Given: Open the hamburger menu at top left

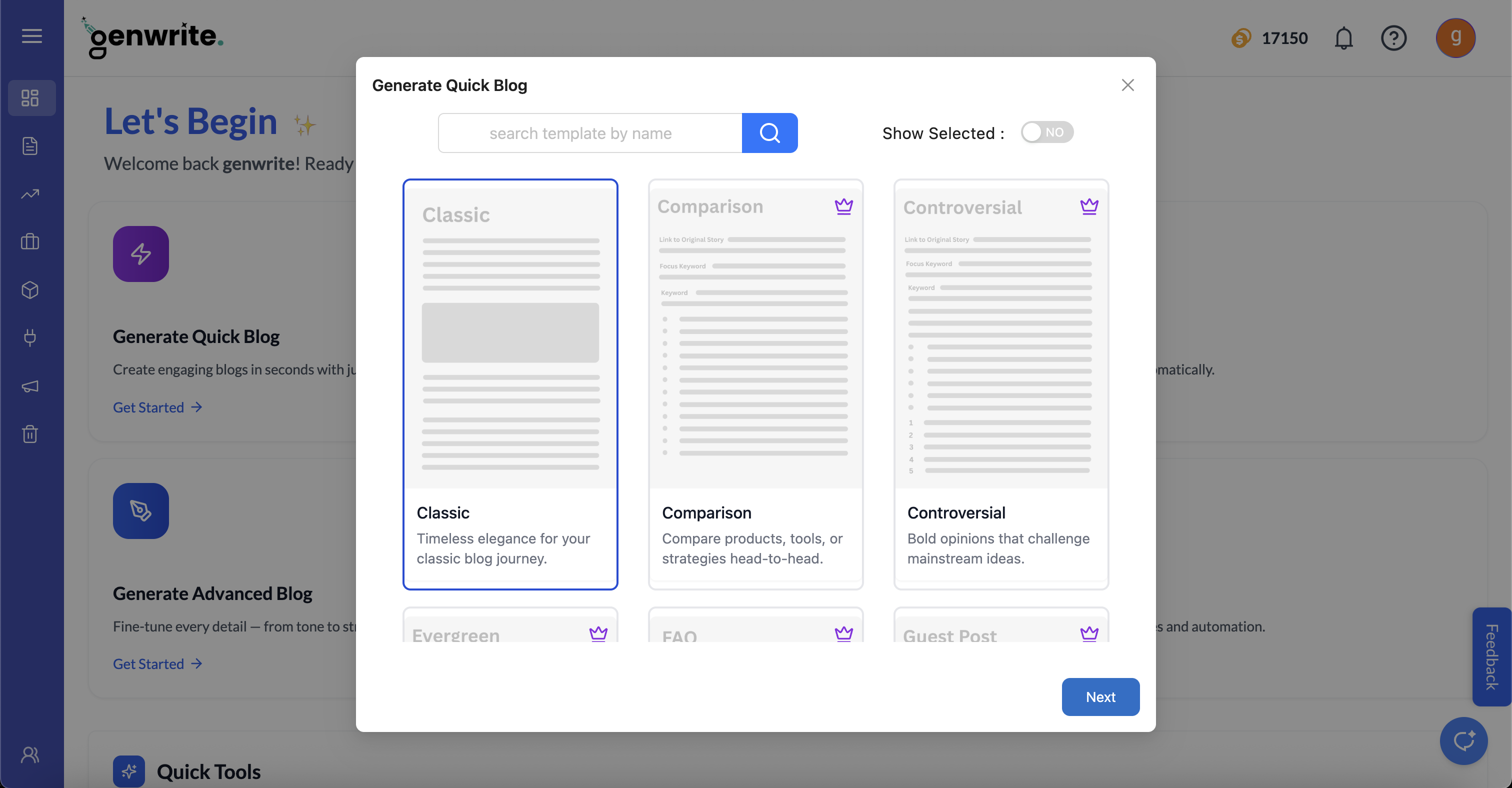Looking at the screenshot, I should (x=31, y=36).
